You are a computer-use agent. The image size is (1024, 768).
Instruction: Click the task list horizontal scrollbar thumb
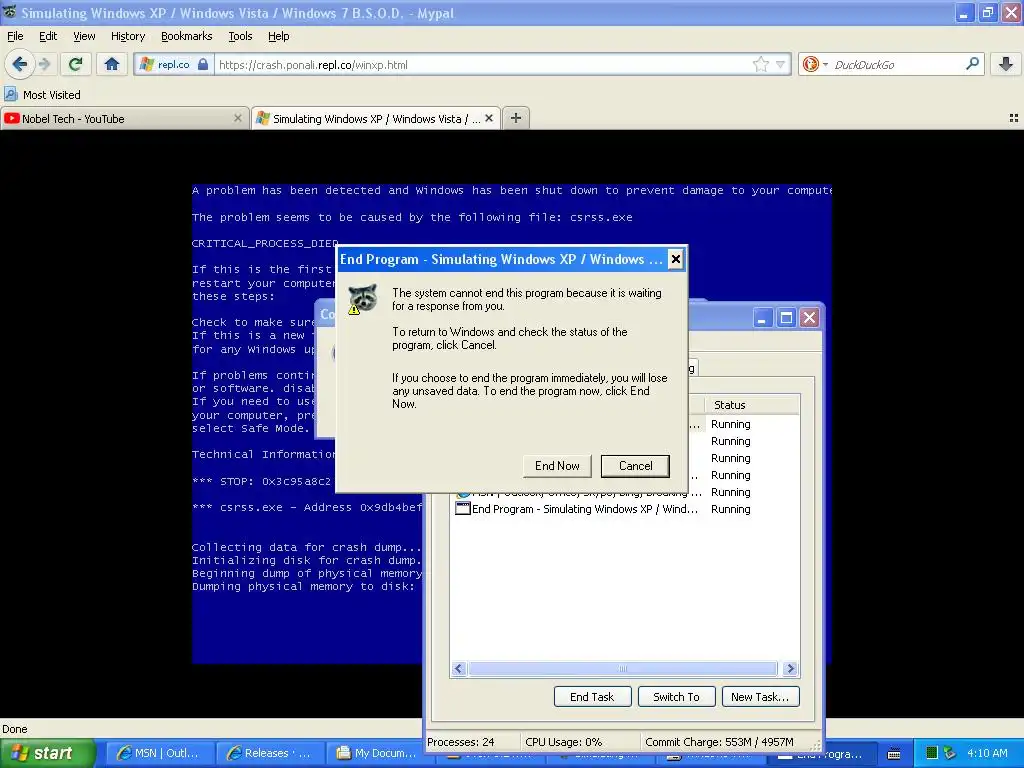click(x=622, y=669)
